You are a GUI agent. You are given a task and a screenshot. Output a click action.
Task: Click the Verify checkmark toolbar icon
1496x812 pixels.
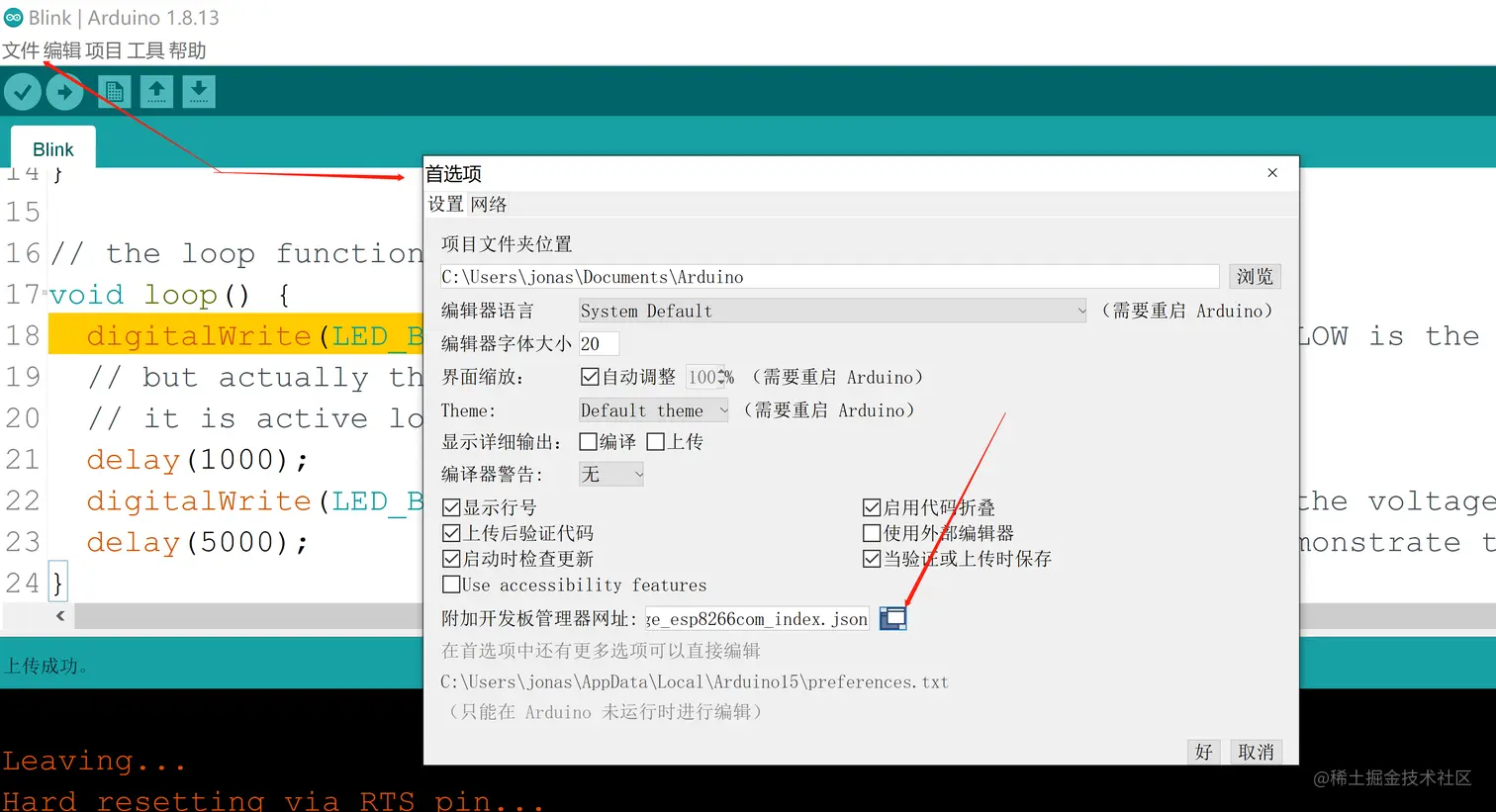click(23, 92)
